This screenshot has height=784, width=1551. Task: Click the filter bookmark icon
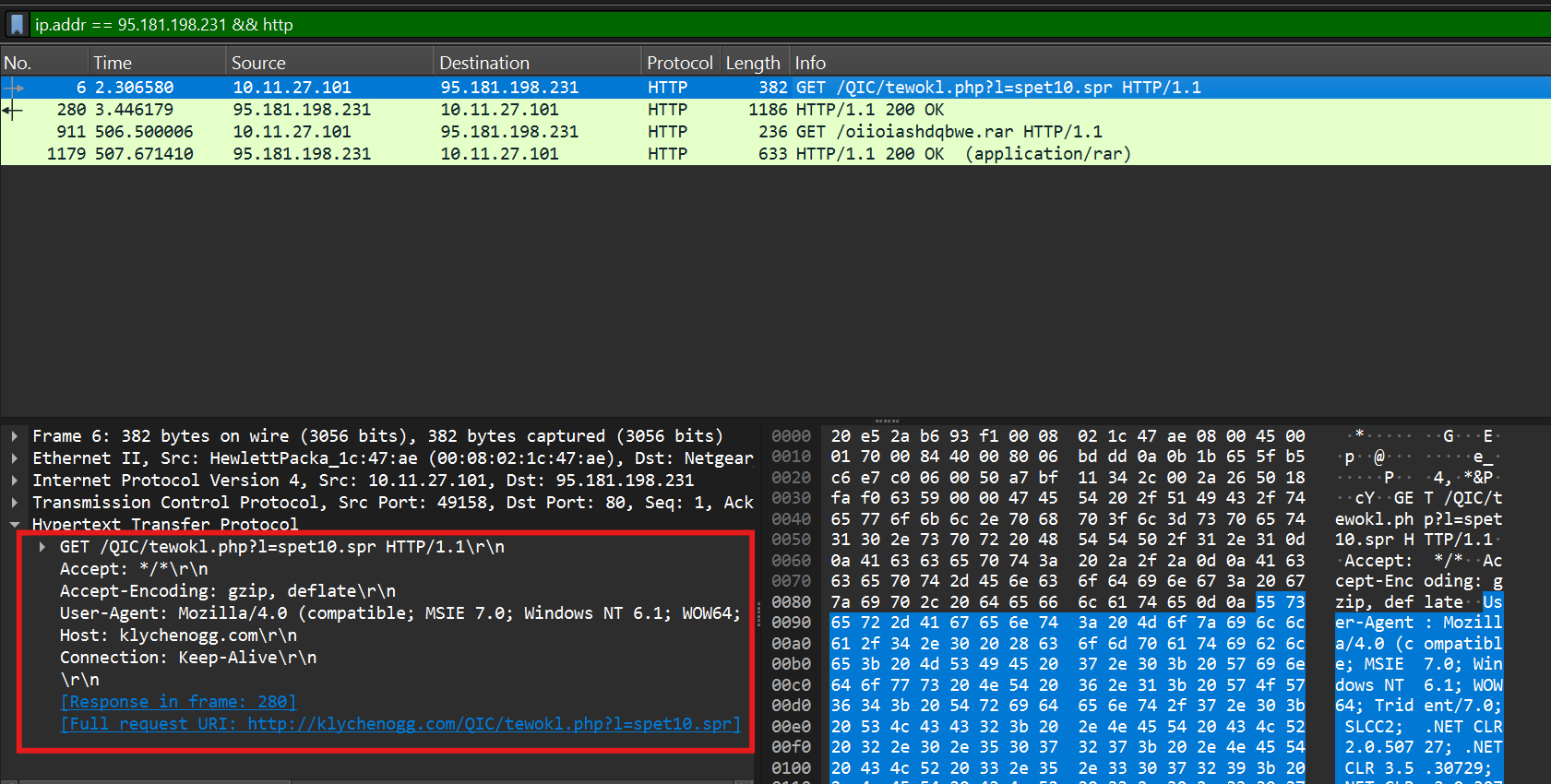click(17, 24)
